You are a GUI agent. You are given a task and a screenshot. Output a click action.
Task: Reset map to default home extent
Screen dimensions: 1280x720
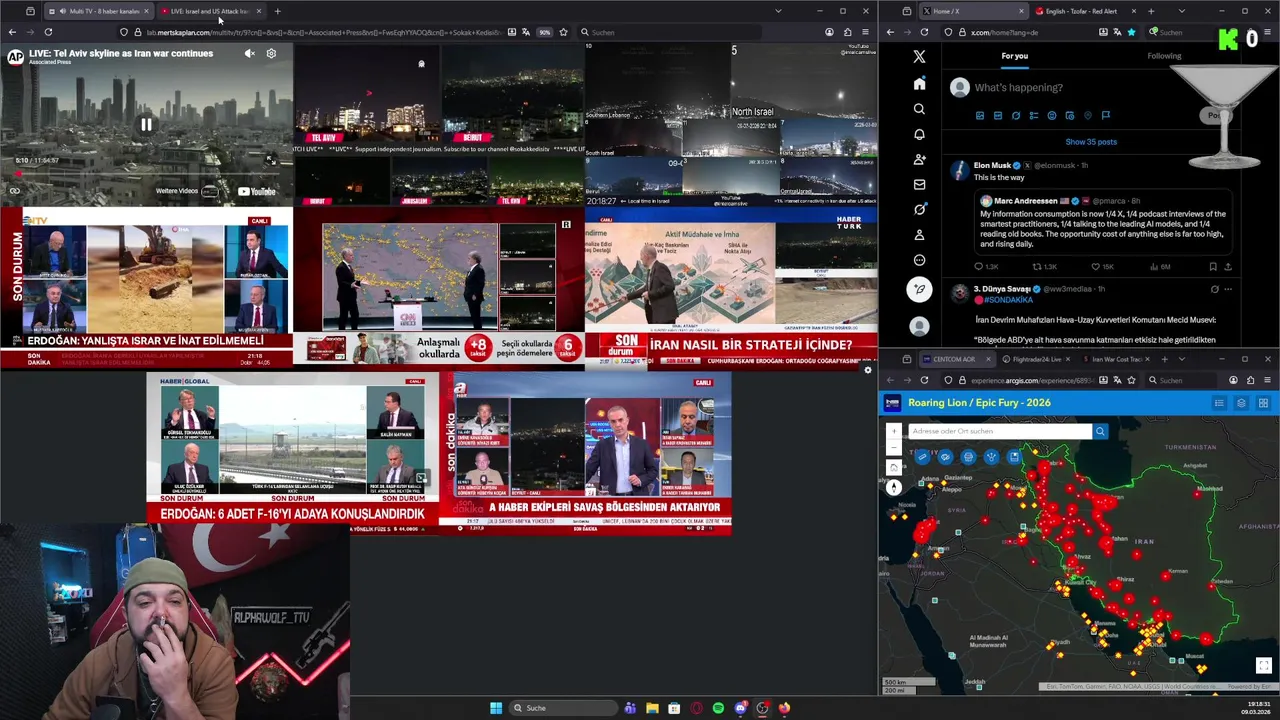tap(894, 468)
